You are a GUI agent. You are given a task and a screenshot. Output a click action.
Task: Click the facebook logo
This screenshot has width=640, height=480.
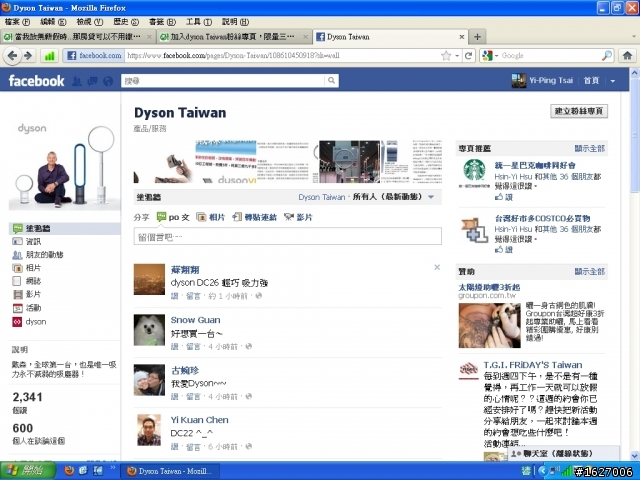click(x=36, y=81)
